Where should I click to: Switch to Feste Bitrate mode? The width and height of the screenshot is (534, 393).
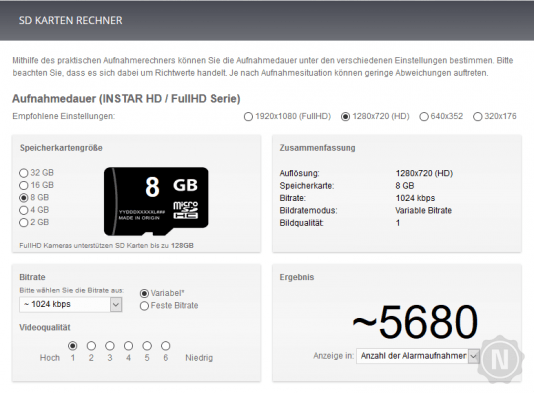click(x=144, y=306)
